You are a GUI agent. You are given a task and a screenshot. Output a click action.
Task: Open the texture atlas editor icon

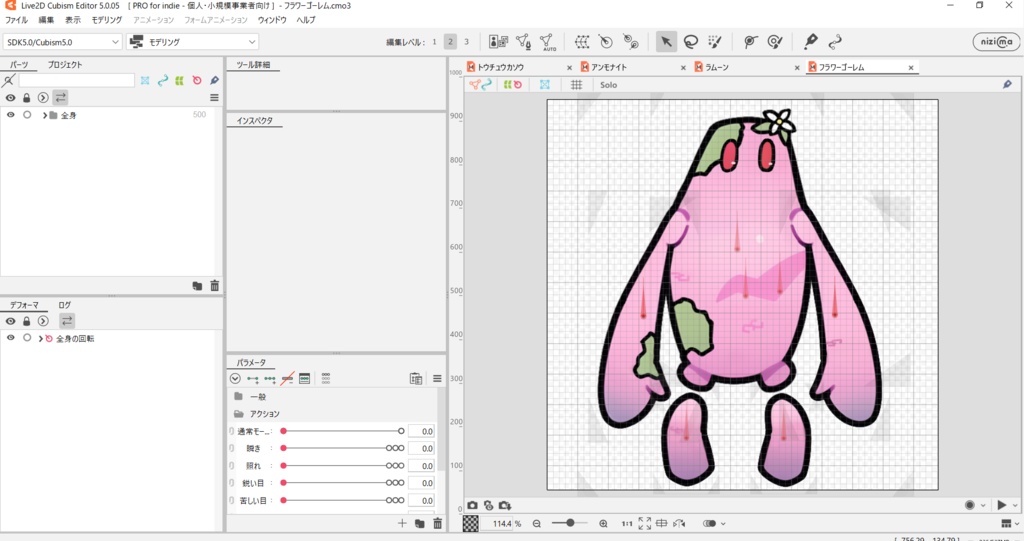pos(498,42)
